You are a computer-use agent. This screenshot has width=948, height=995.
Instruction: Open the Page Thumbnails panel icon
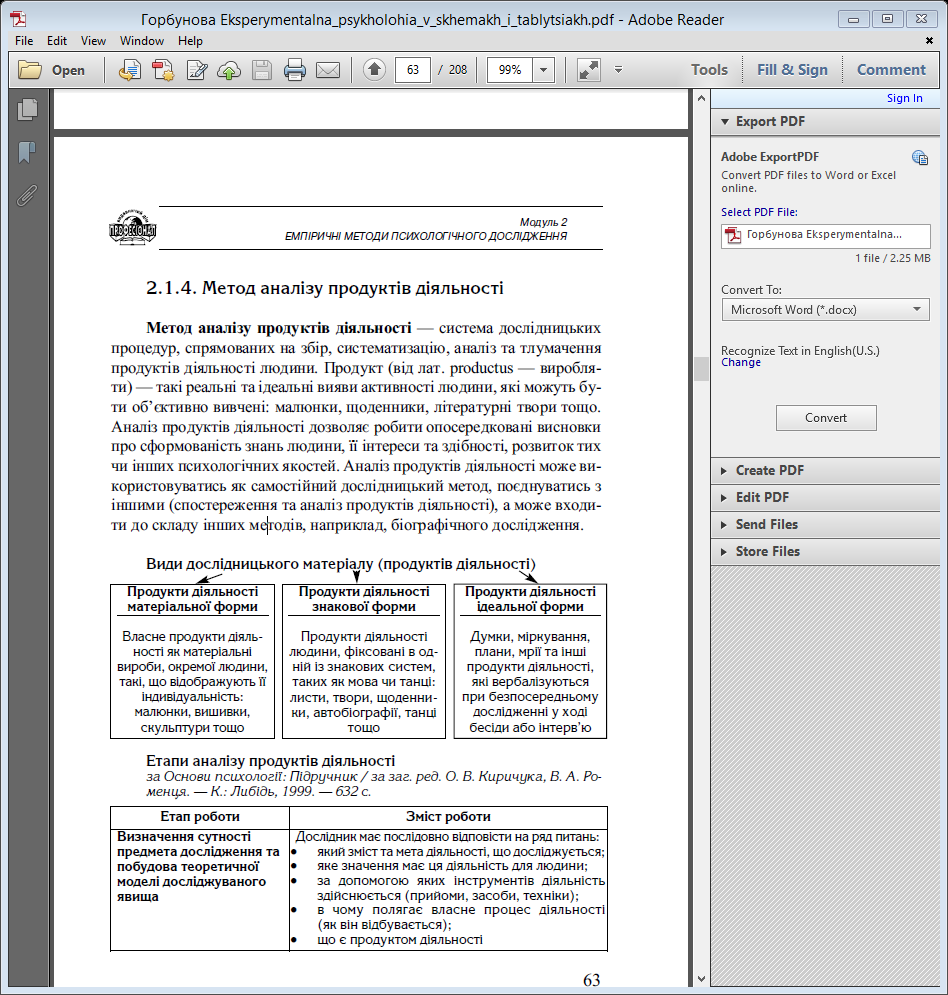point(27,110)
